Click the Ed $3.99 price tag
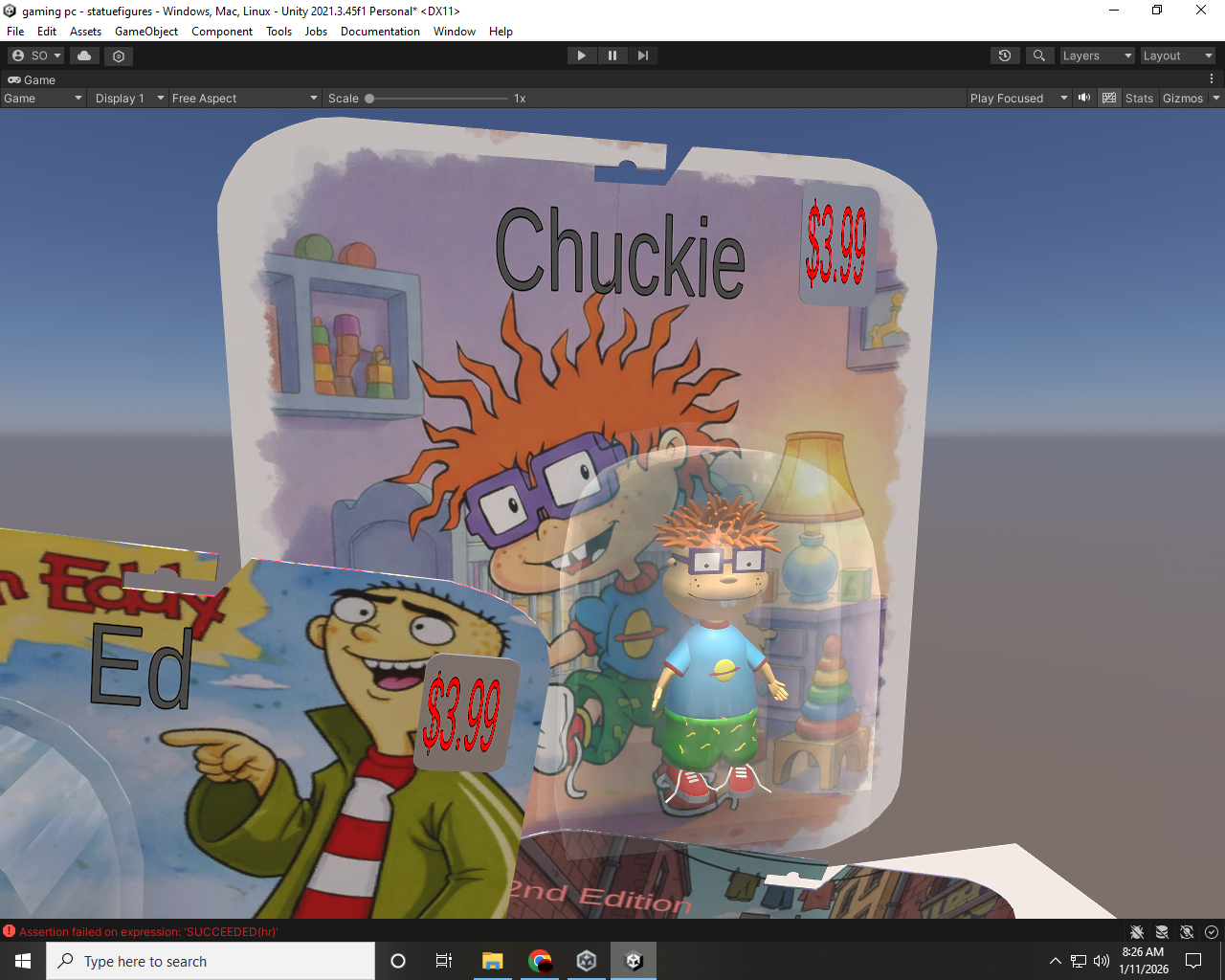 coord(466,713)
